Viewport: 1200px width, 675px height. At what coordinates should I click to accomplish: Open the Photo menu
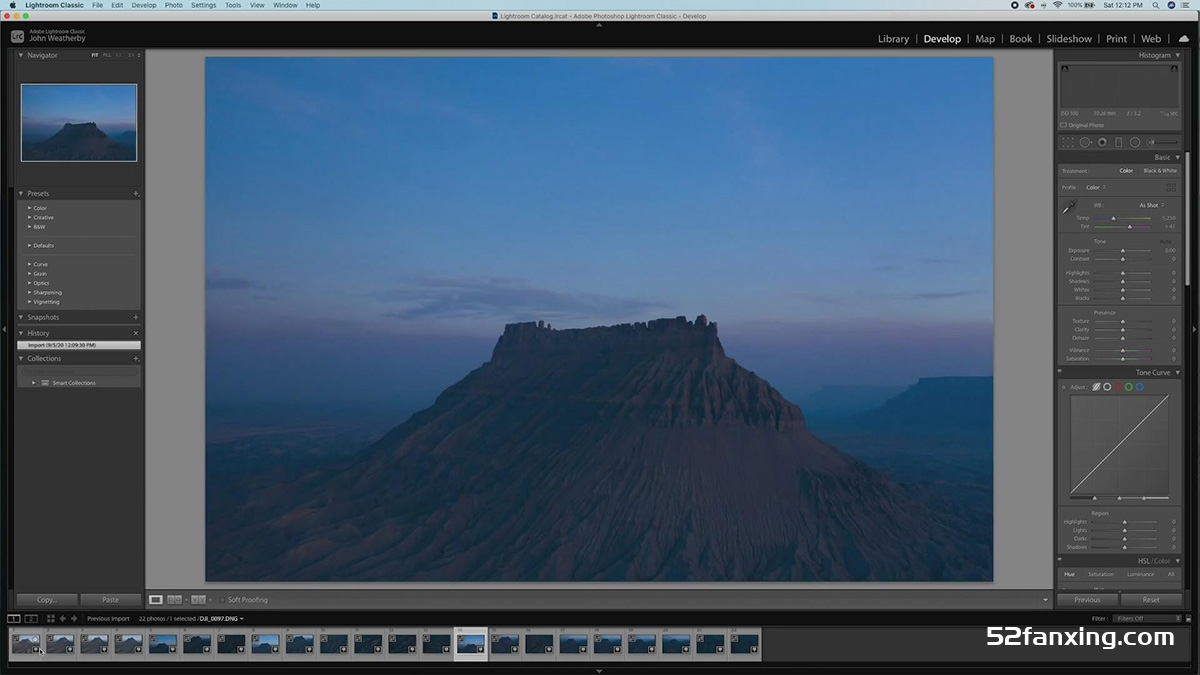coord(173,5)
